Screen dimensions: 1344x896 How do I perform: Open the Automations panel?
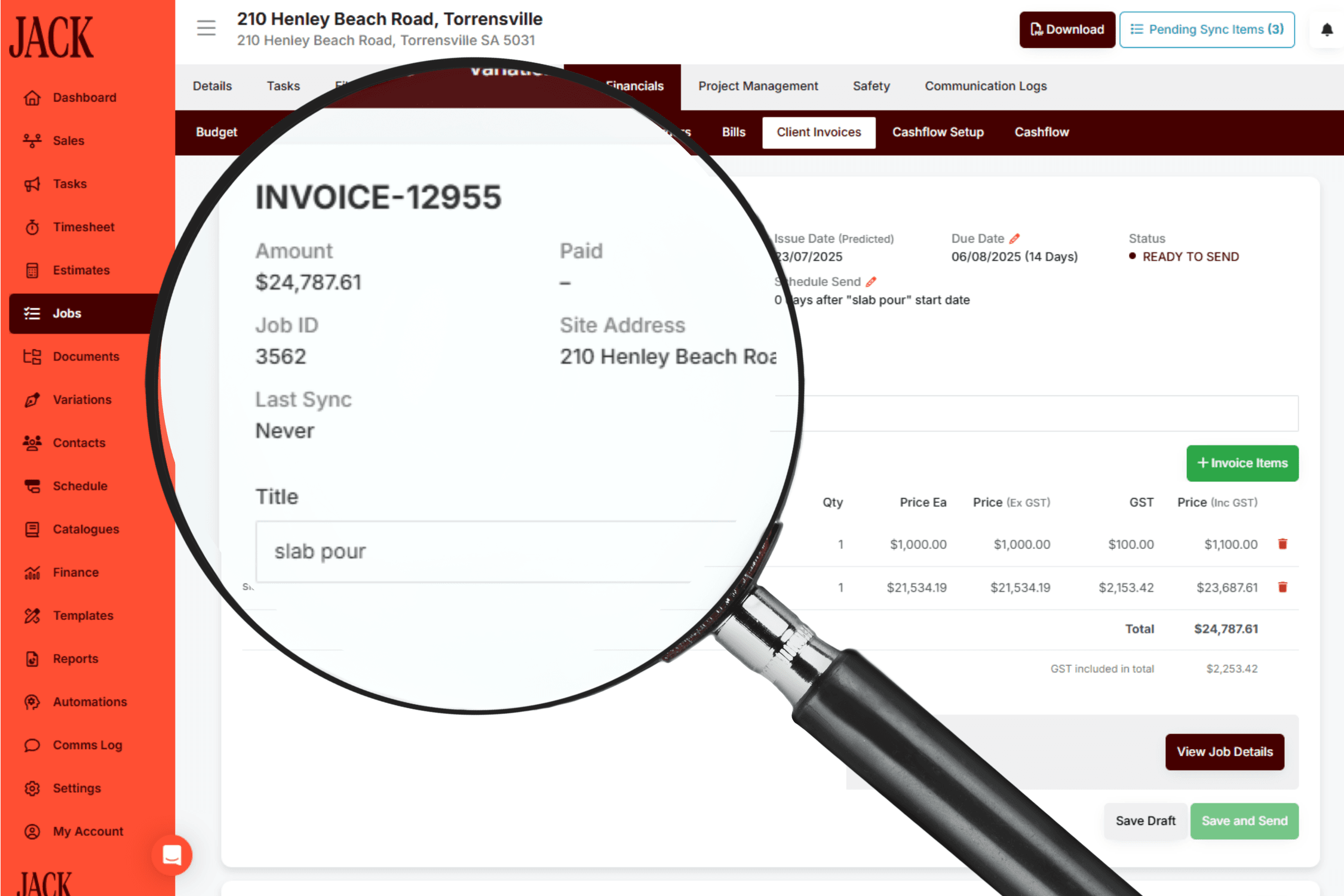click(90, 702)
